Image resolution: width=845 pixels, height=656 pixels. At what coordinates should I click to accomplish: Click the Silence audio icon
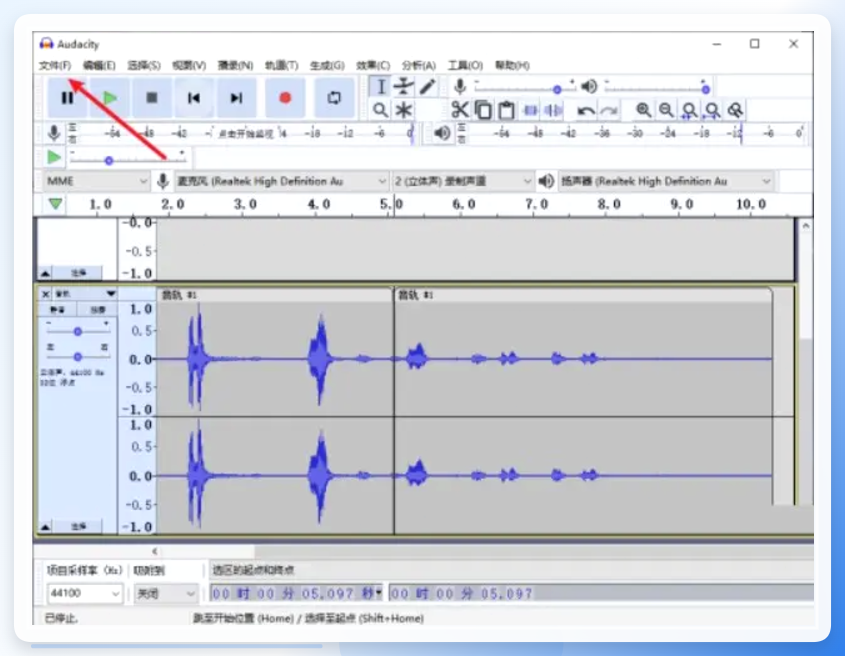click(553, 110)
